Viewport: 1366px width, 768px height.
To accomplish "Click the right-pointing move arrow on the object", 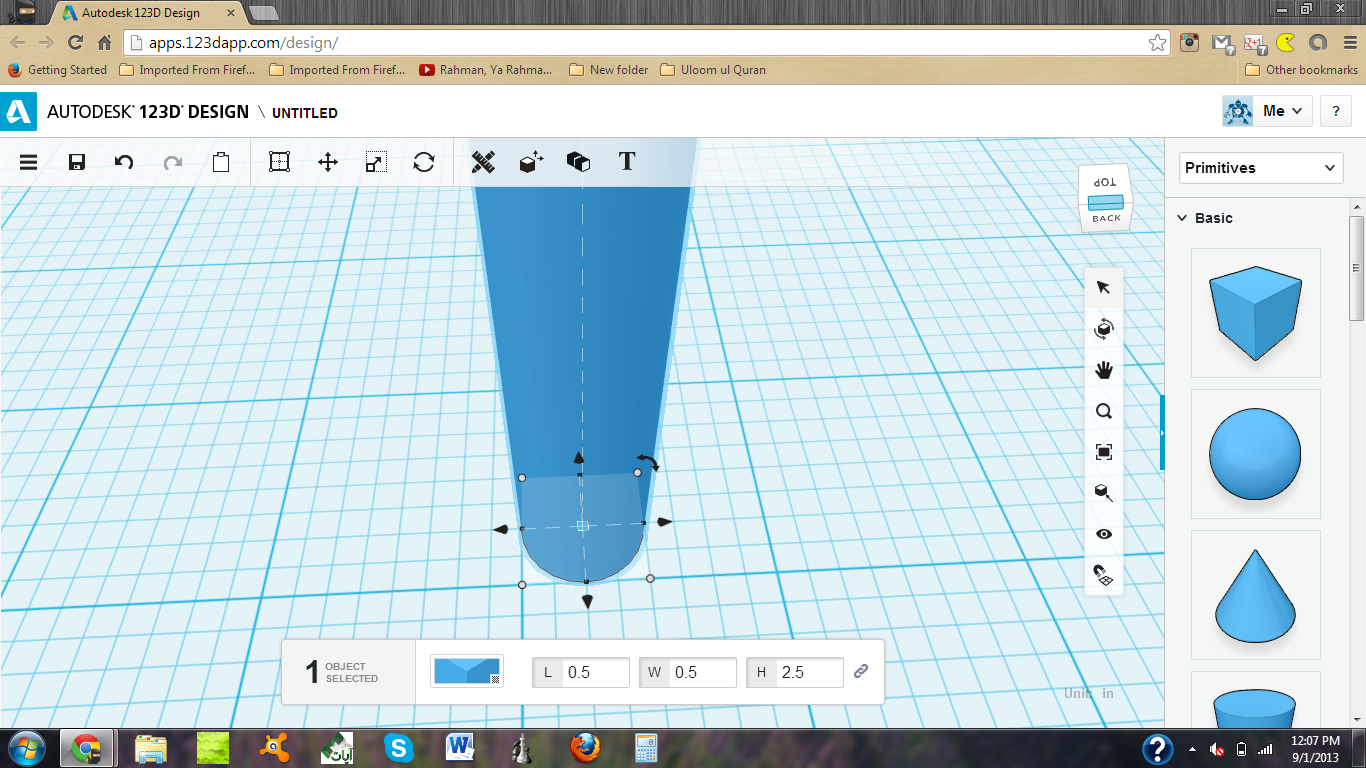I will tap(665, 522).
